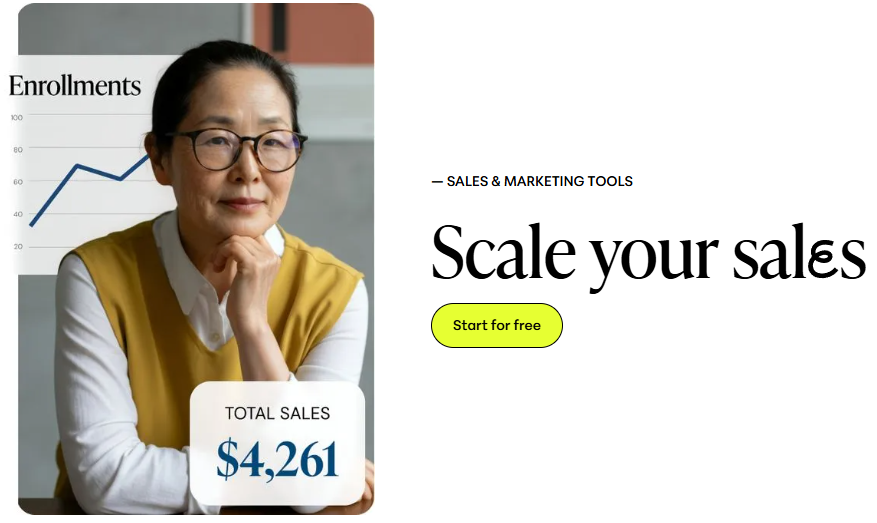The image size is (877, 523).
Task: Click the 80 value on chart axis
Action: tap(18, 149)
